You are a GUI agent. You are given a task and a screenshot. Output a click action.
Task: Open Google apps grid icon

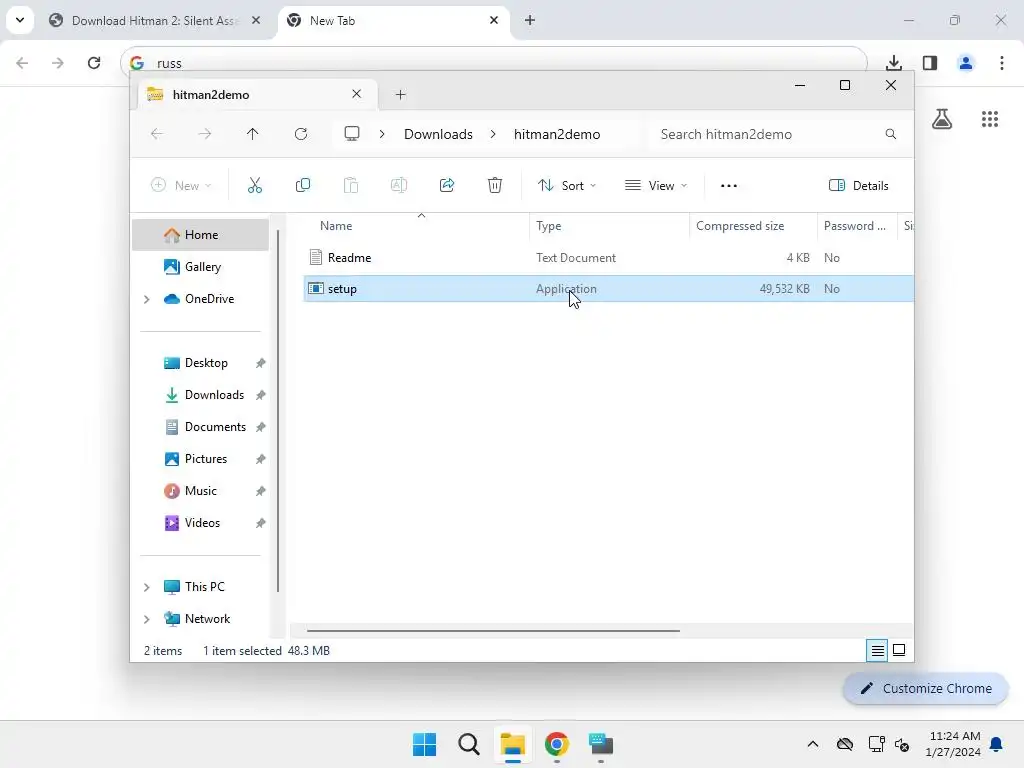coord(990,119)
